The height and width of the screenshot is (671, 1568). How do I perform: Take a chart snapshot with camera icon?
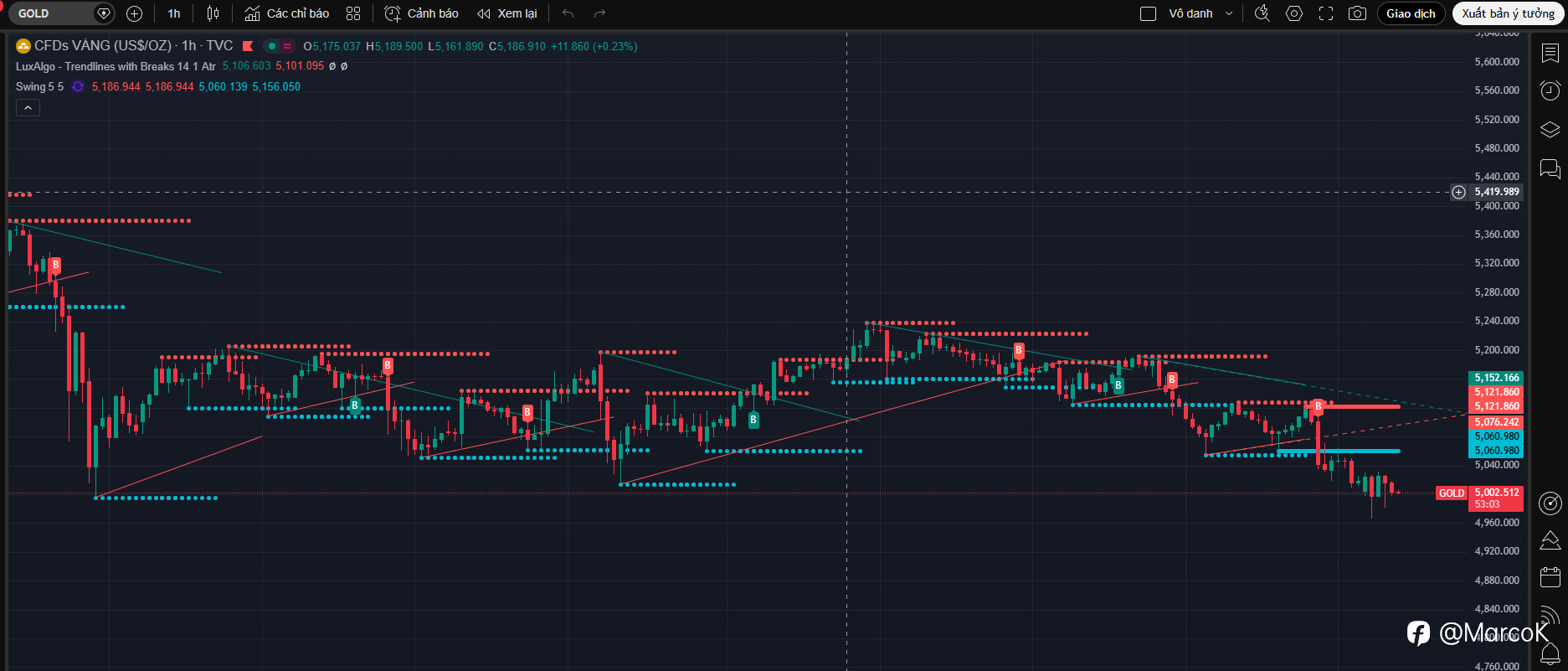(1357, 13)
